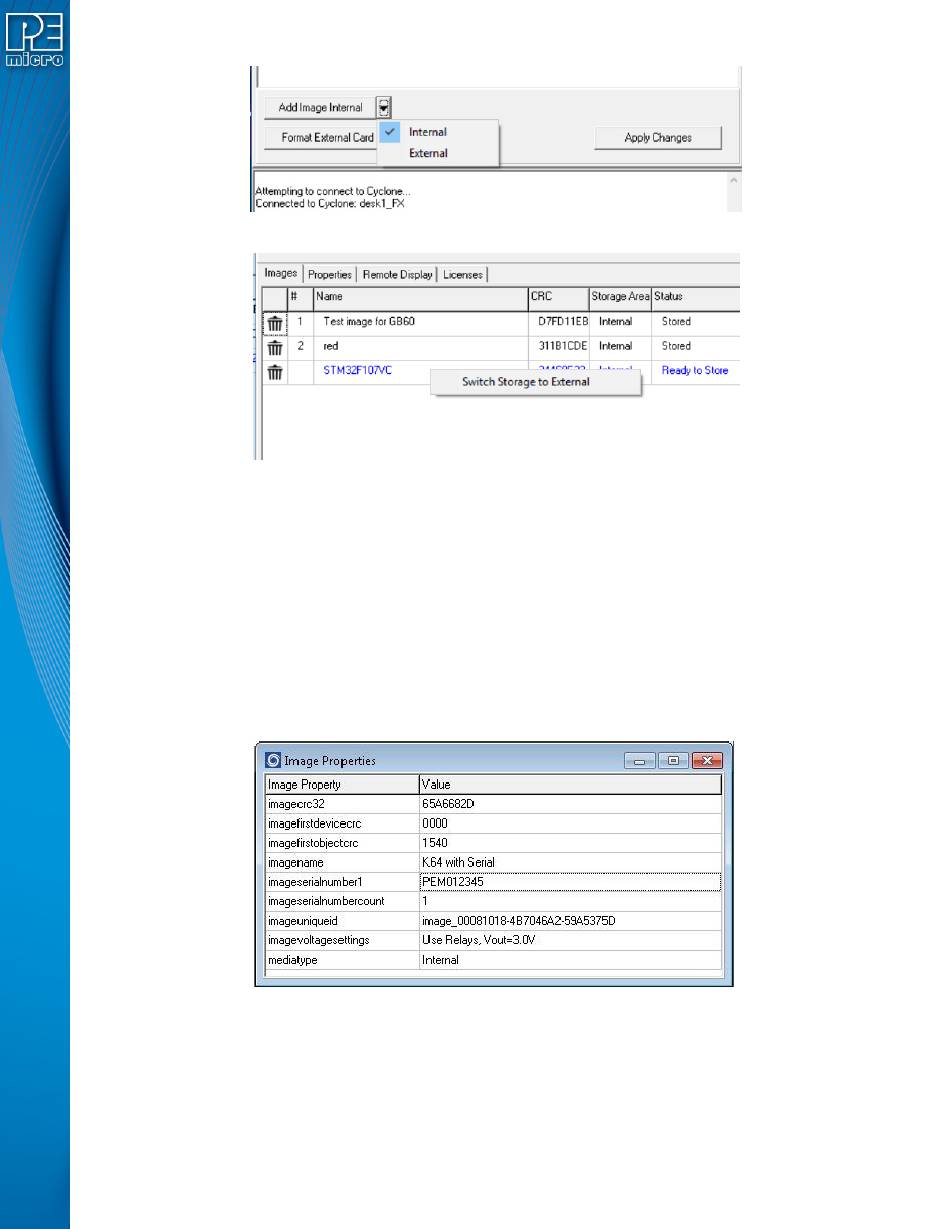The height and width of the screenshot is (1229, 950).
Task: Click the imagevoltagesettings value 'Use Relays, Vout=3.0V'
Action: click(570, 940)
